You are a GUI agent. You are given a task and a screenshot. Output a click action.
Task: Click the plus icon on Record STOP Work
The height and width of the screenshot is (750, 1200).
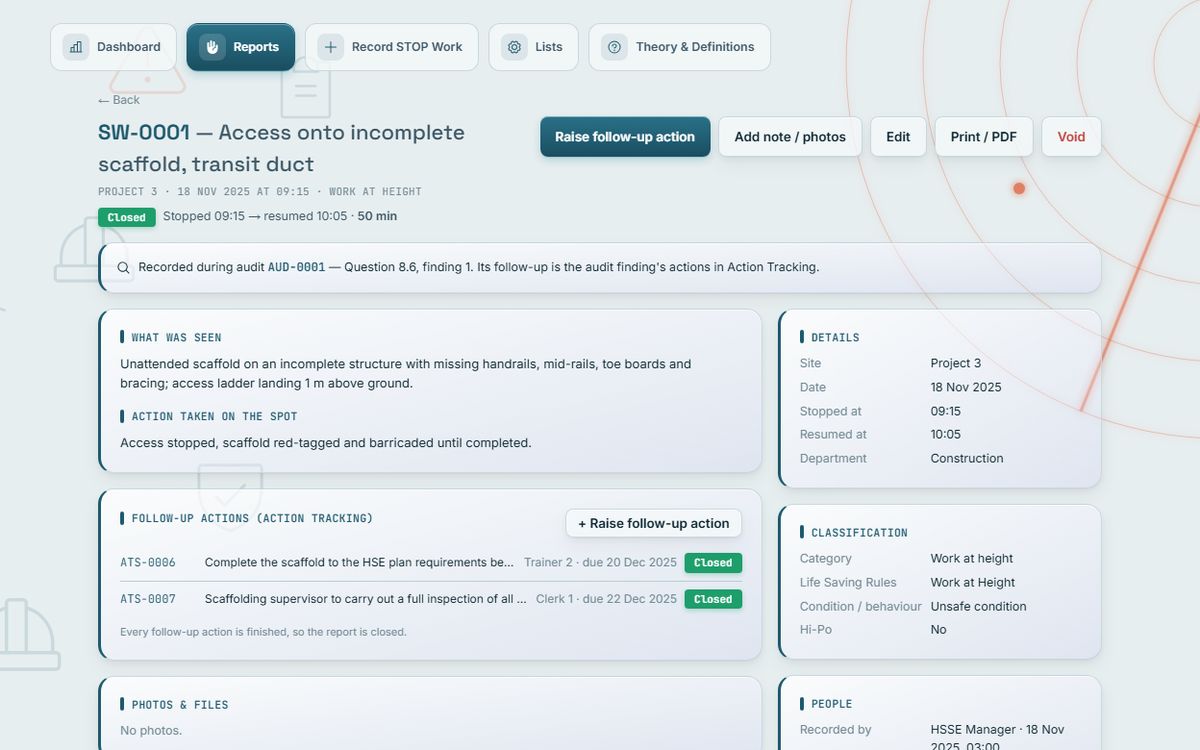[331, 47]
